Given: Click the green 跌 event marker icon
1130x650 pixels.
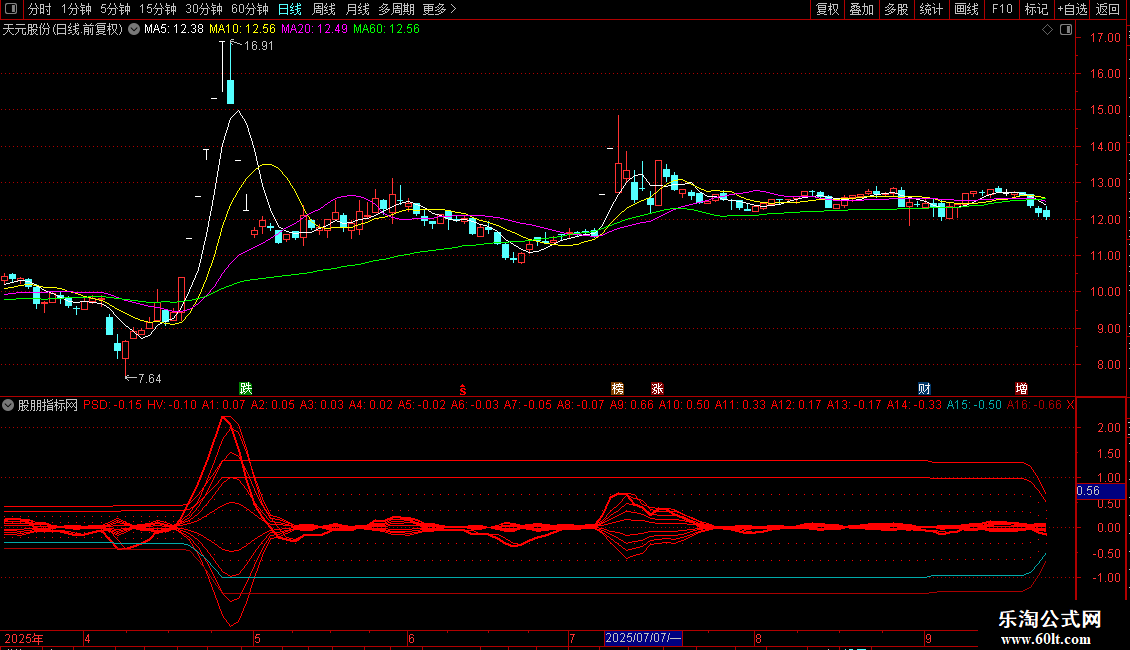Looking at the screenshot, I should [x=245, y=388].
